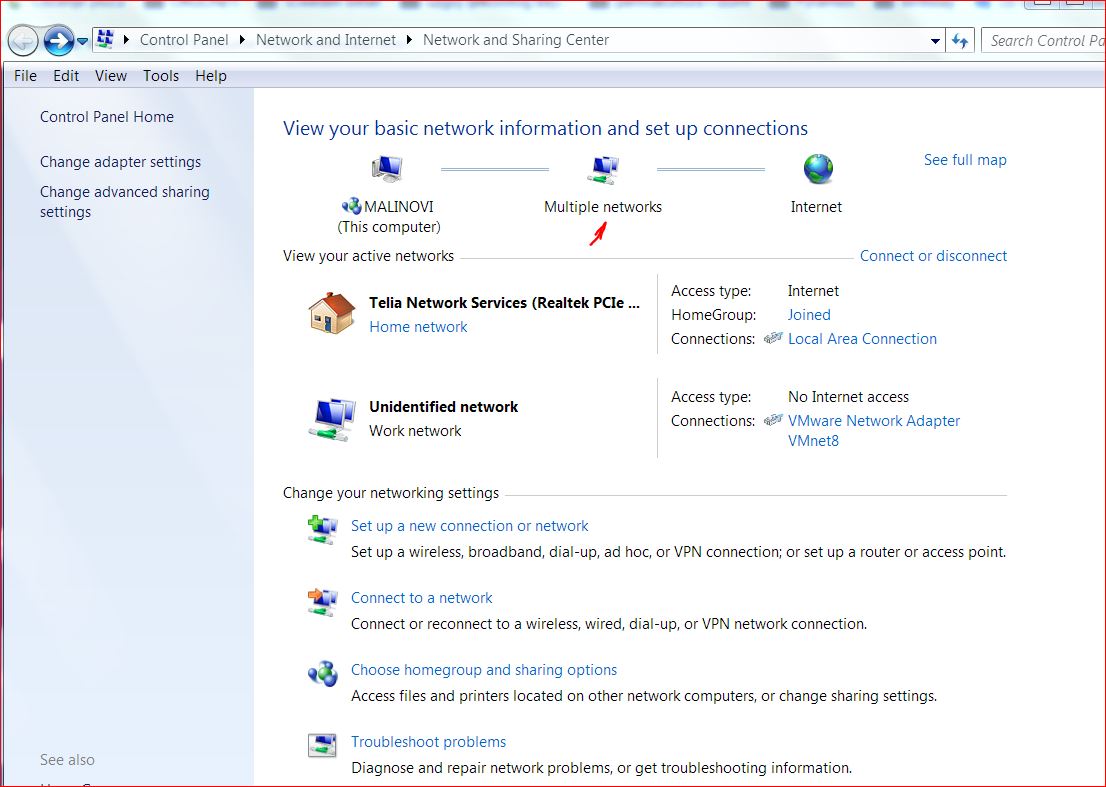Viewport: 1106px width, 787px height.
Task: Click the Internet globe icon
Action: pos(817,169)
